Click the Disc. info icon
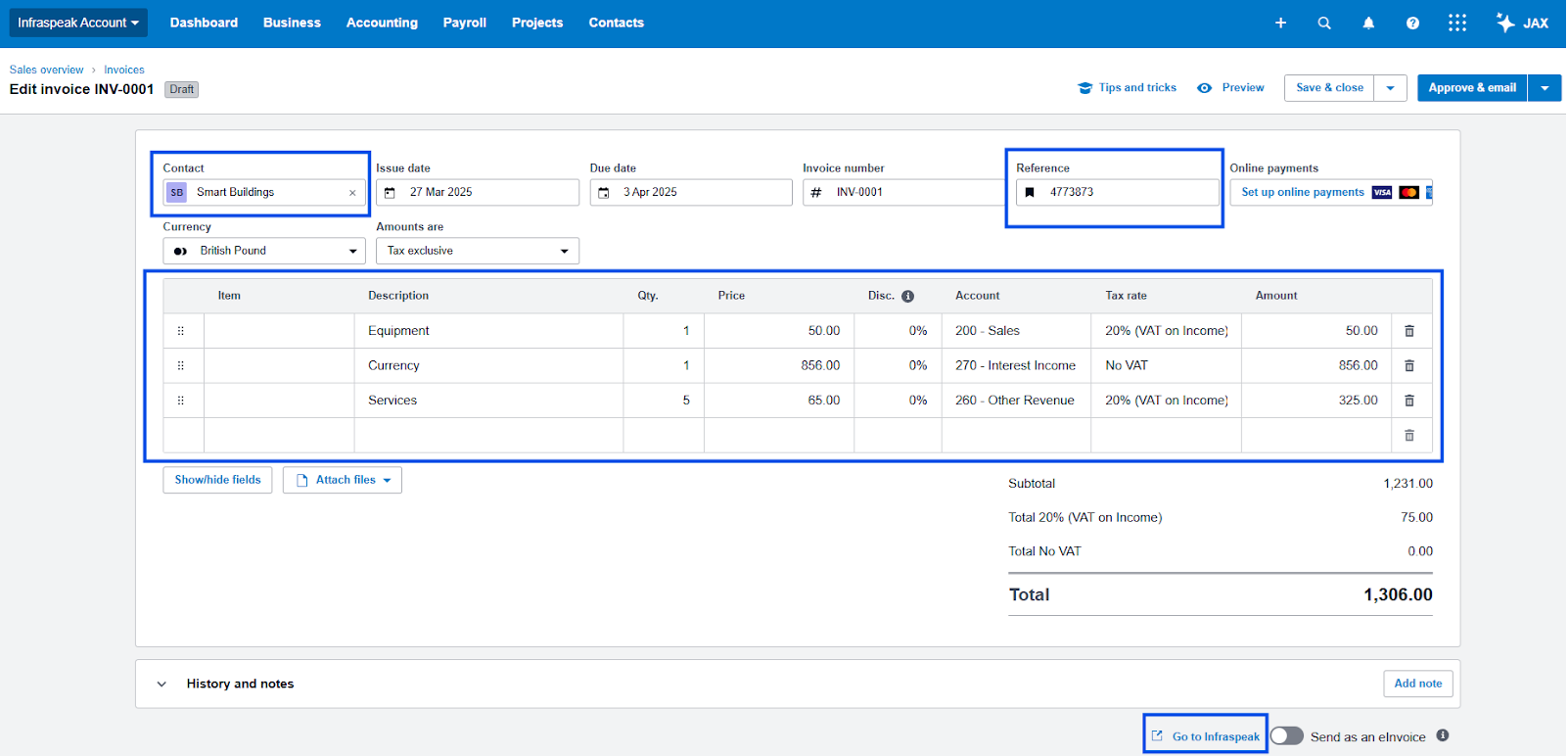1568x756 pixels. (908, 296)
